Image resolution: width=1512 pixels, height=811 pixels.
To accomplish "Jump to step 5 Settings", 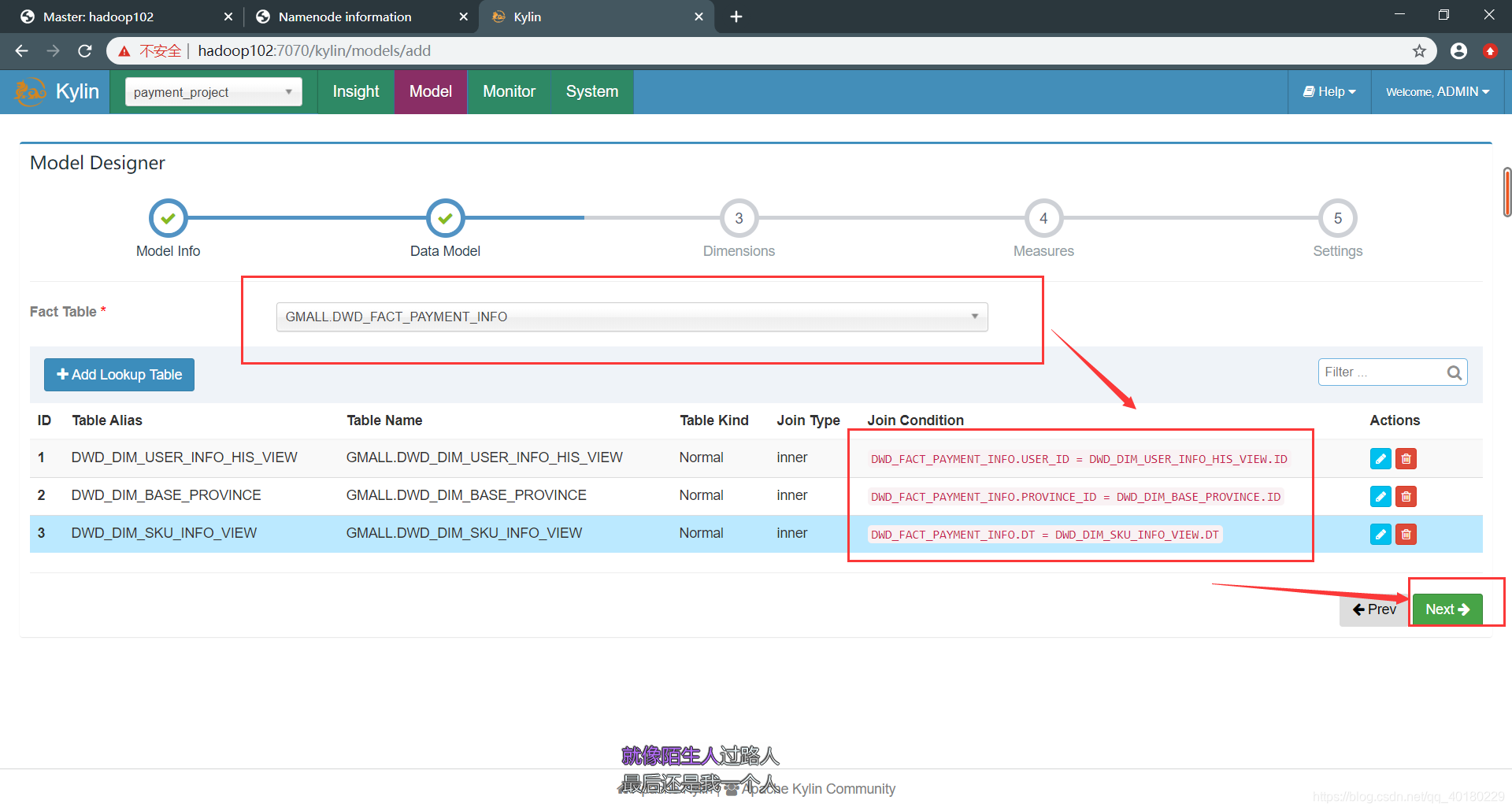I will [x=1337, y=218].
